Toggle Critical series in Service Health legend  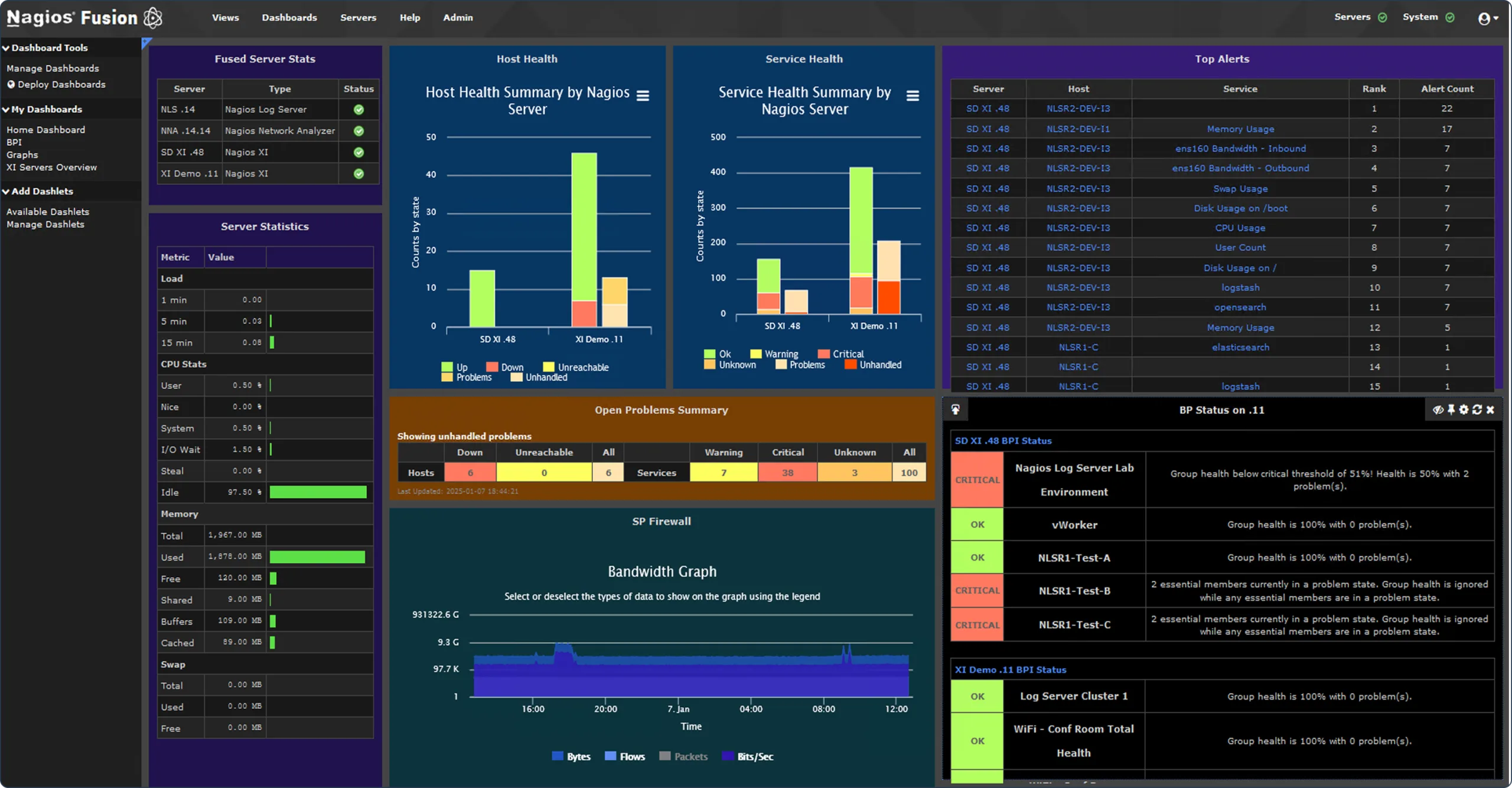click(x=840, y=354)
